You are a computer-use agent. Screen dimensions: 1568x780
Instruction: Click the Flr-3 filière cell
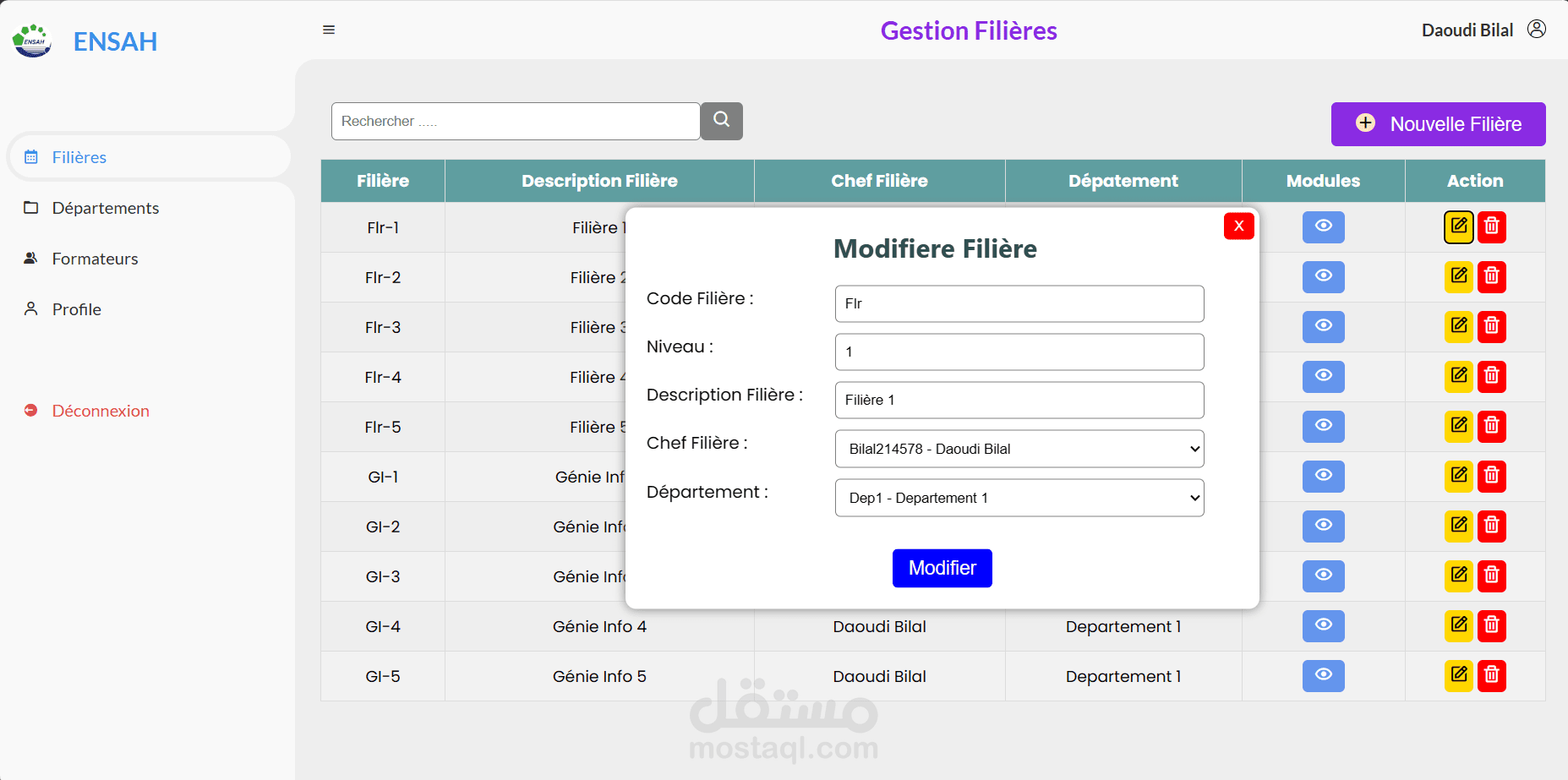pos(383,327)
